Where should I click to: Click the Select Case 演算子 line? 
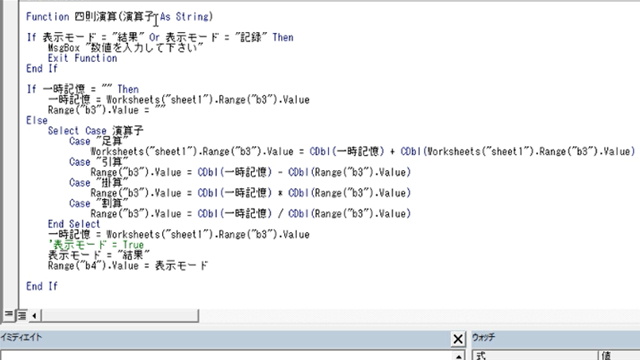click(96, 131)
